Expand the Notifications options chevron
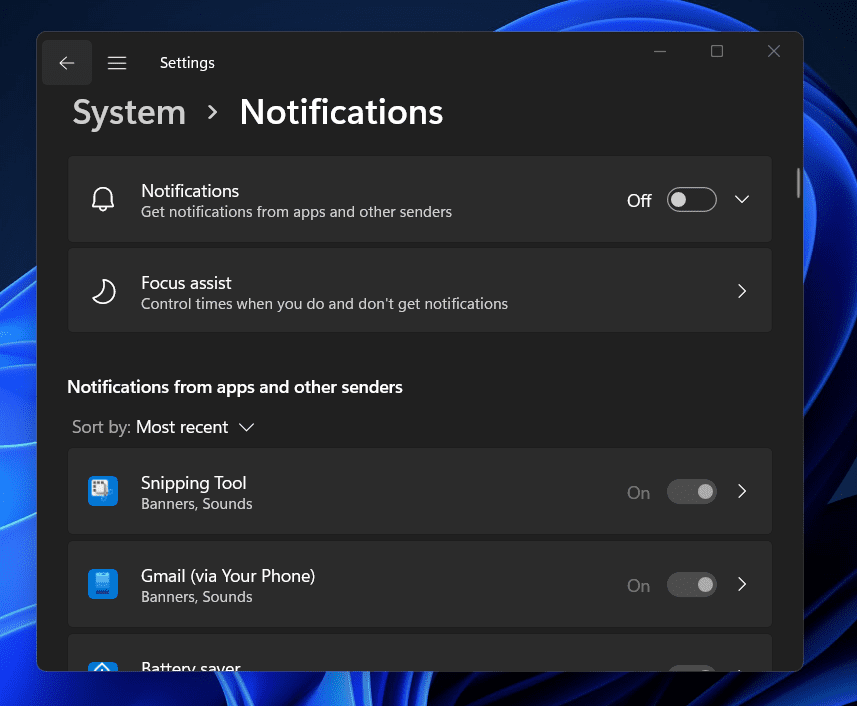 point(742,199)
